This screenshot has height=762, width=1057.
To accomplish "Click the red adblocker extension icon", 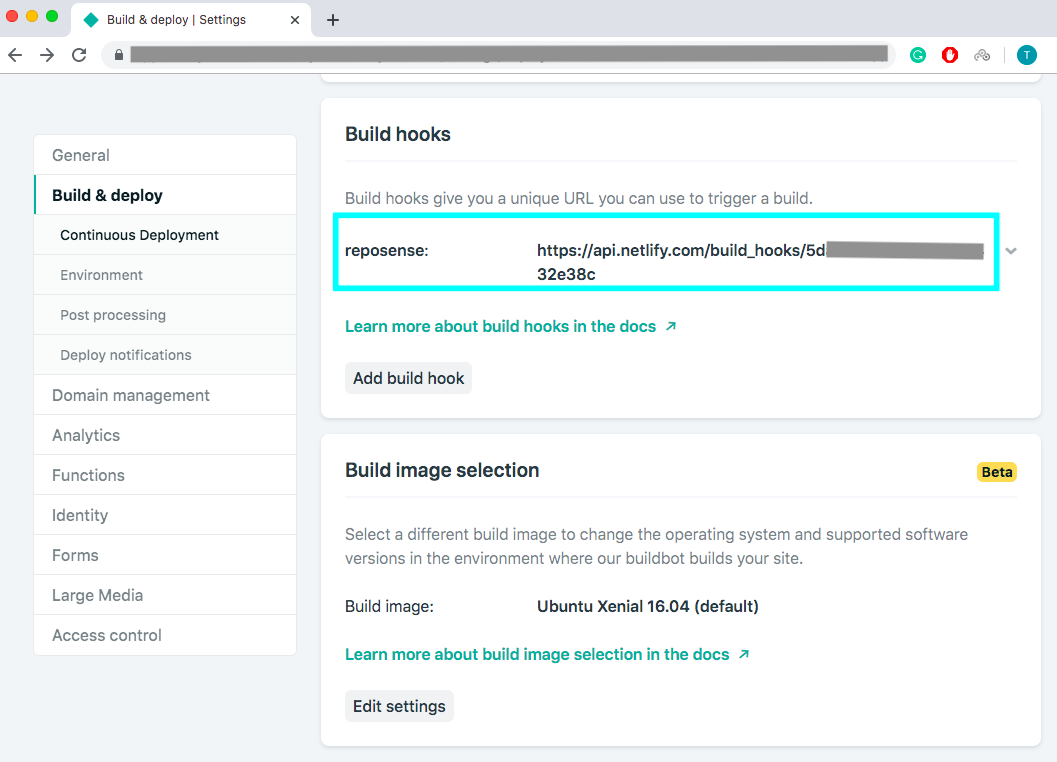I will tap(950, 55).
